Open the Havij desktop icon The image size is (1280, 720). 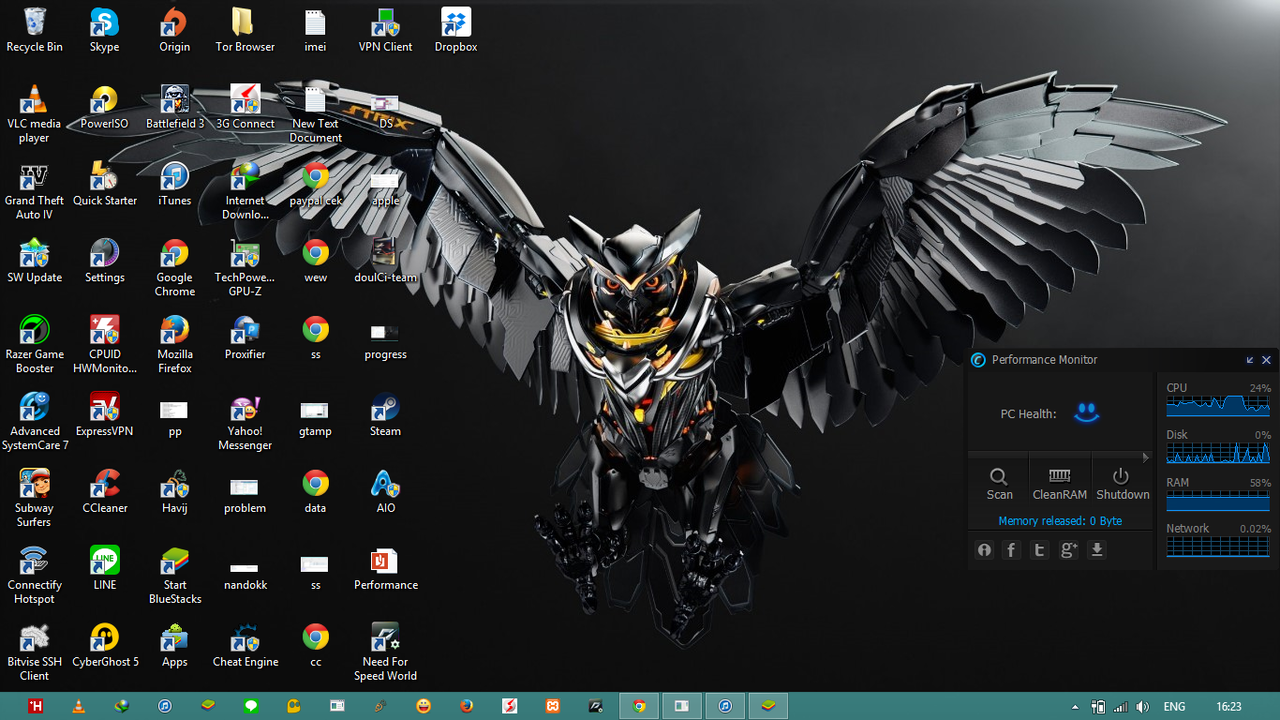point(174,492)
